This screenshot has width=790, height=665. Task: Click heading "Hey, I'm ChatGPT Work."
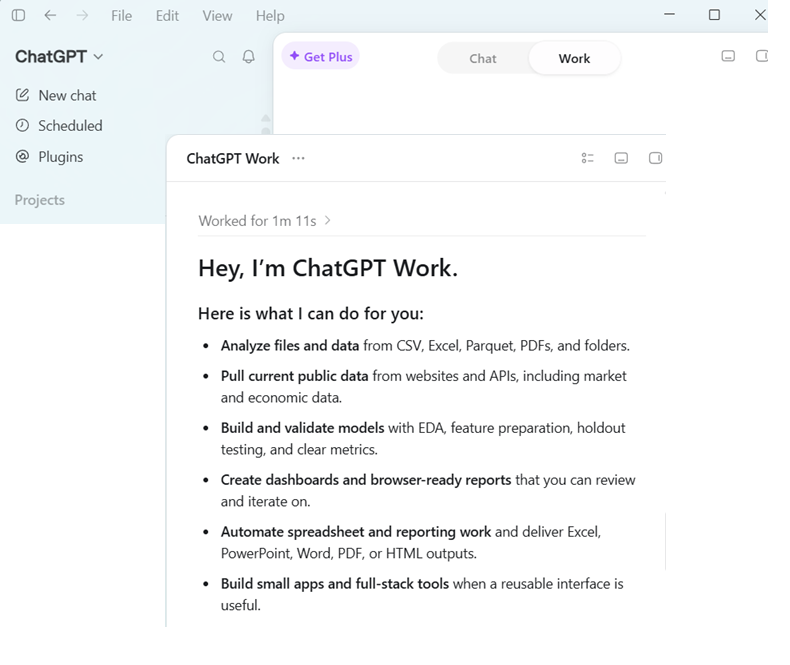coord(328,268)
